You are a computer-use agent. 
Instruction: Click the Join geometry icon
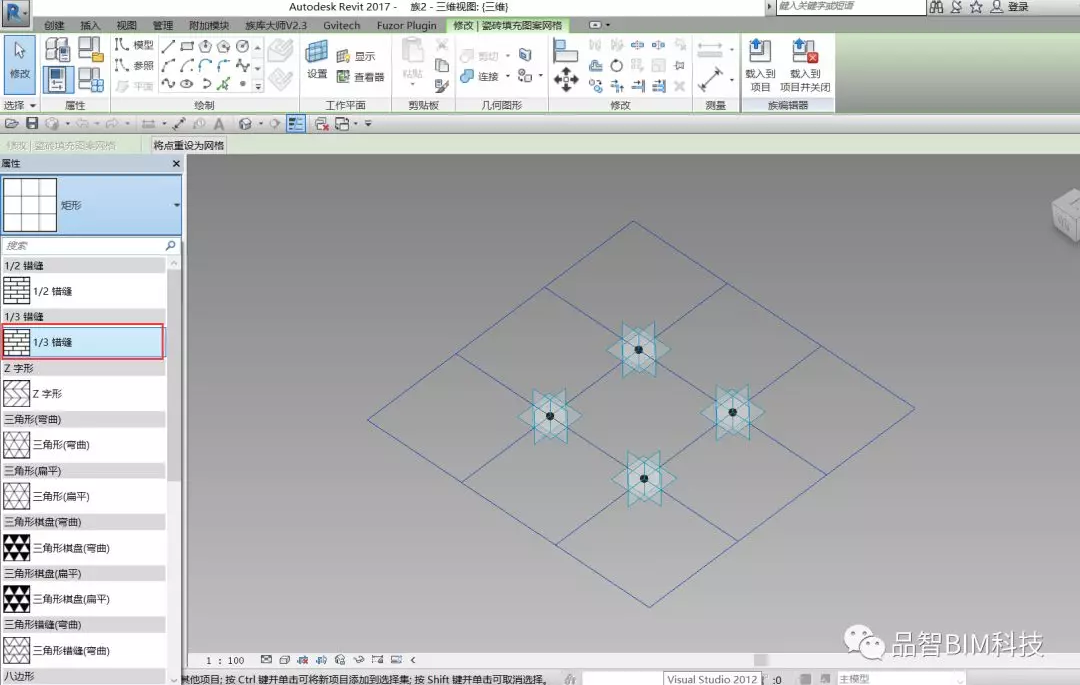pyautogui.click(x=467, y=76)
